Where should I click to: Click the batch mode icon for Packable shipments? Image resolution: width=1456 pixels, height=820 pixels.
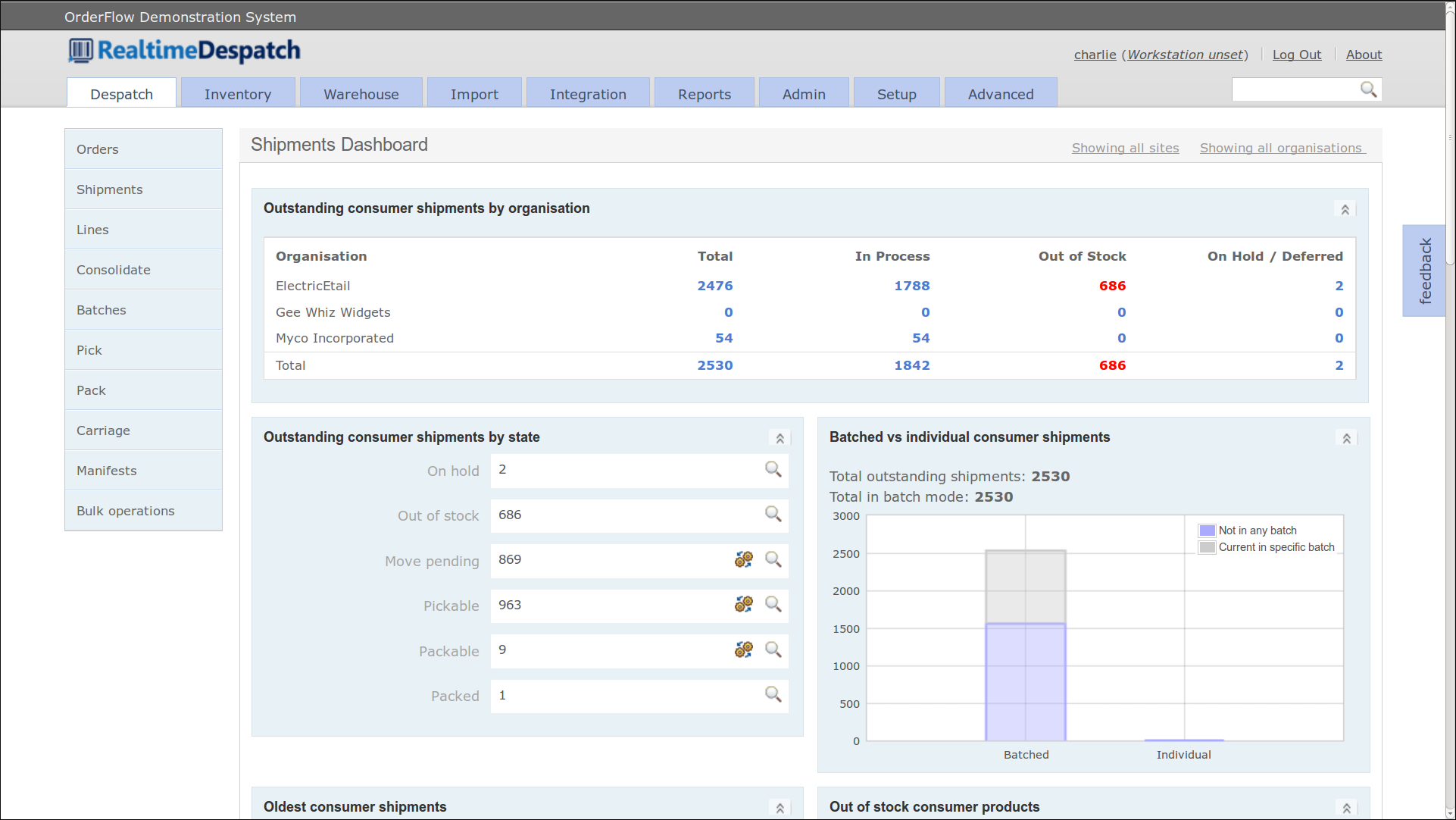point(743,649)
